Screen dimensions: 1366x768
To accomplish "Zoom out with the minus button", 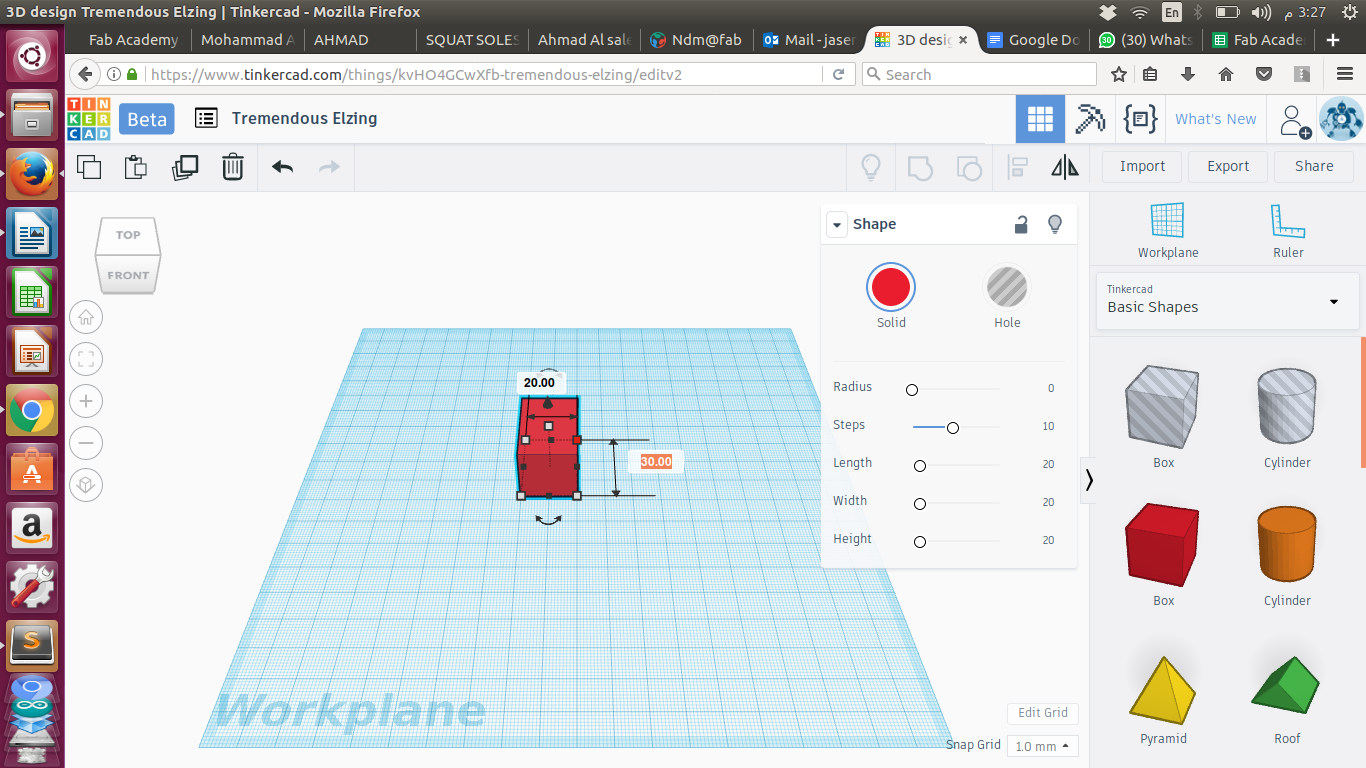I will coord(87,443).
